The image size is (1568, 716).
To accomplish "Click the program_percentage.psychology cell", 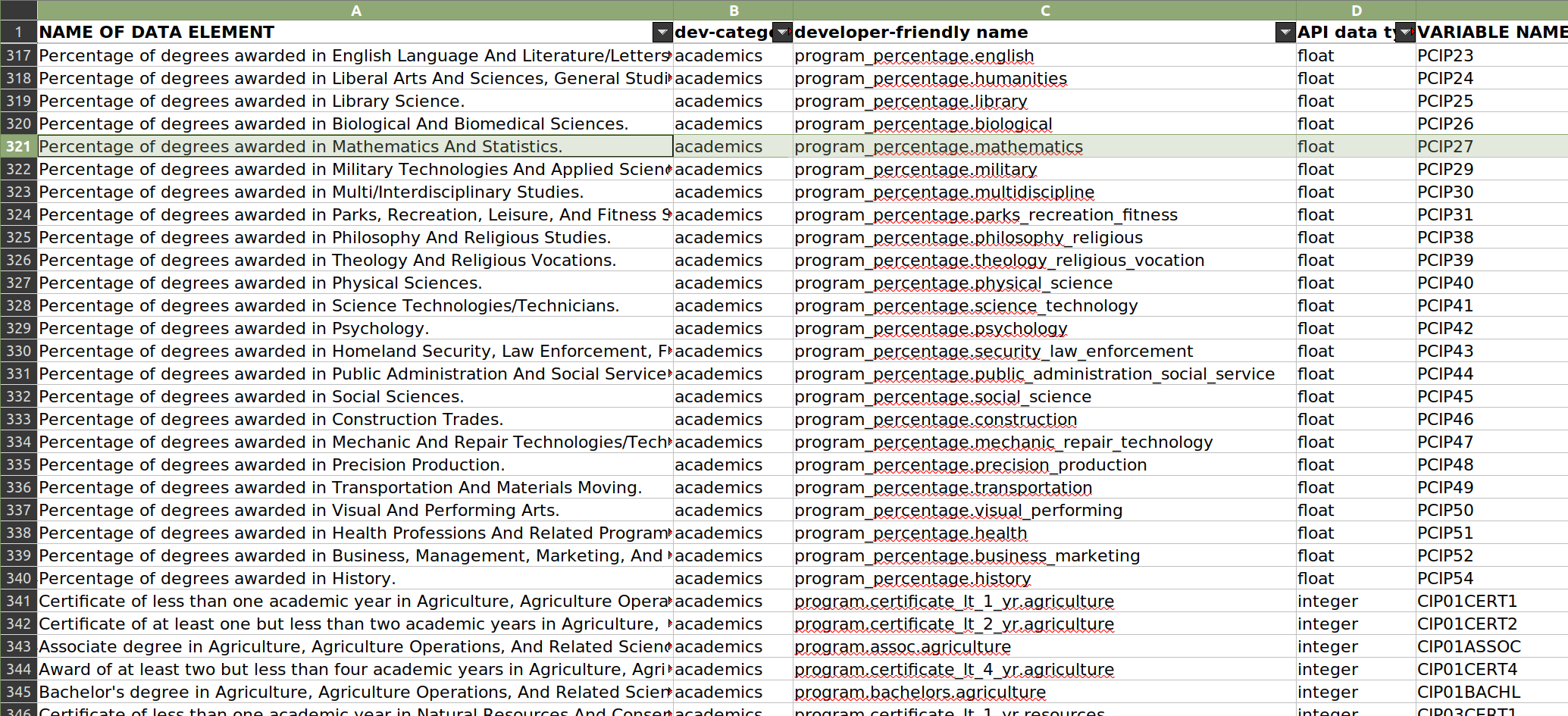I will [1044, 328].
